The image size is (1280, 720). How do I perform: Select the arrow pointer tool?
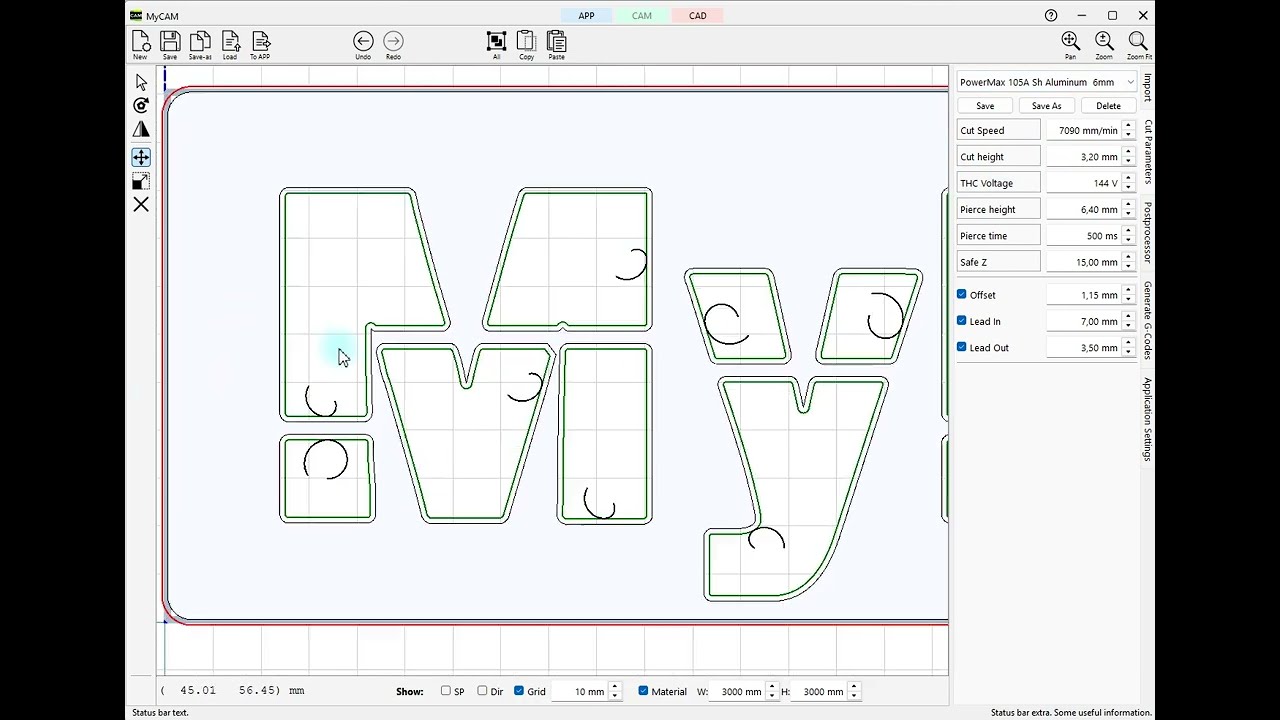coord(141,82)
